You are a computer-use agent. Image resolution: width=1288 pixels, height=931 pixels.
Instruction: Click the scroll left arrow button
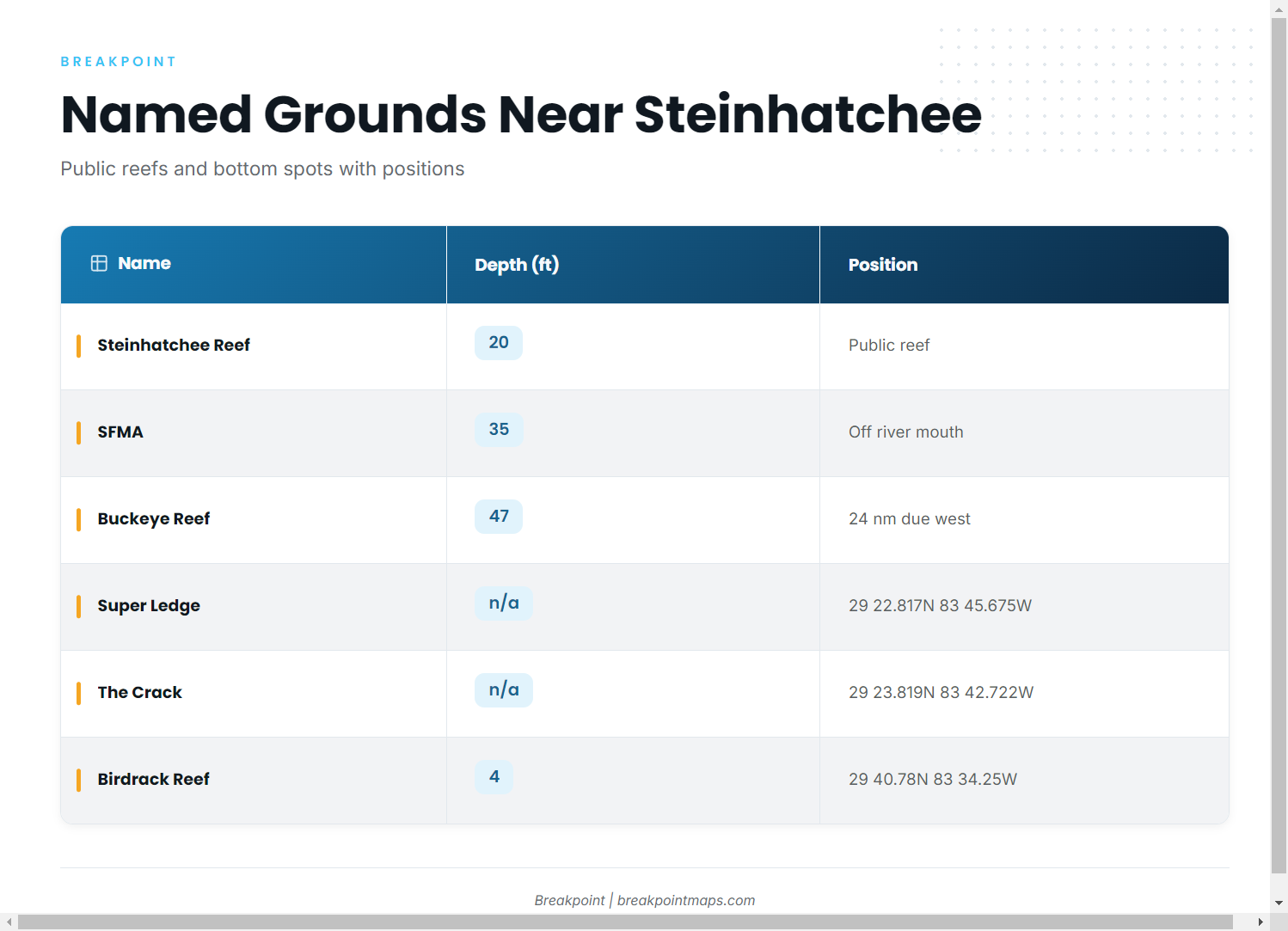[x=9, y=922]
